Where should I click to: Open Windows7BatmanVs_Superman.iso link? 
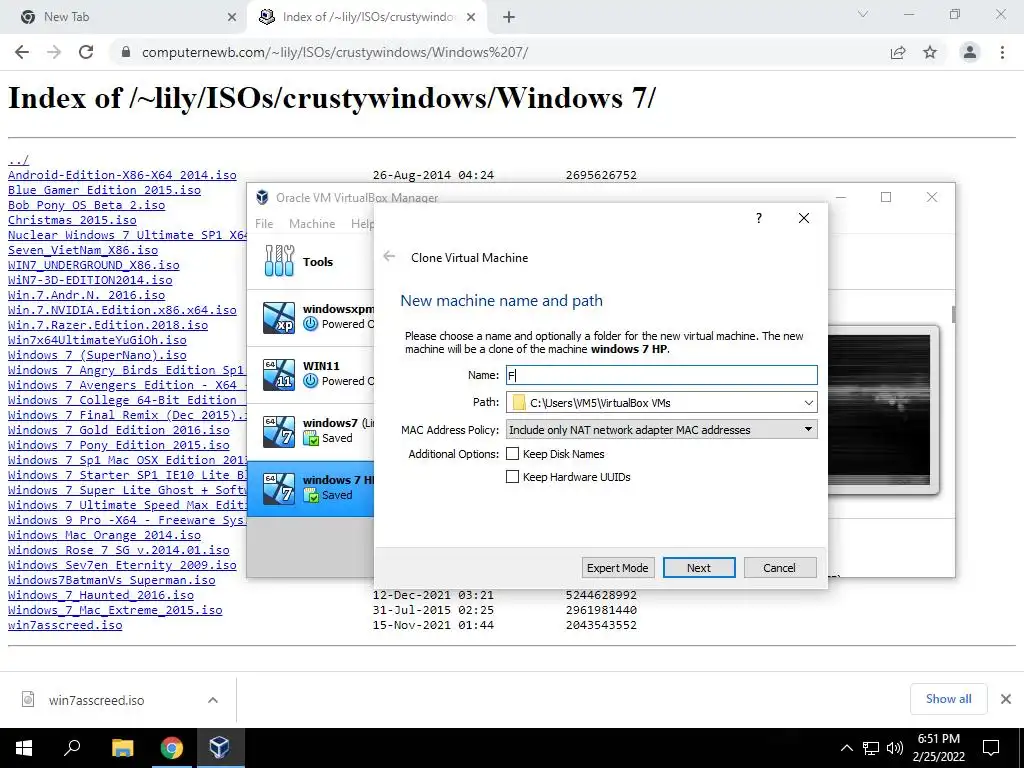click(x=112, y=580)
